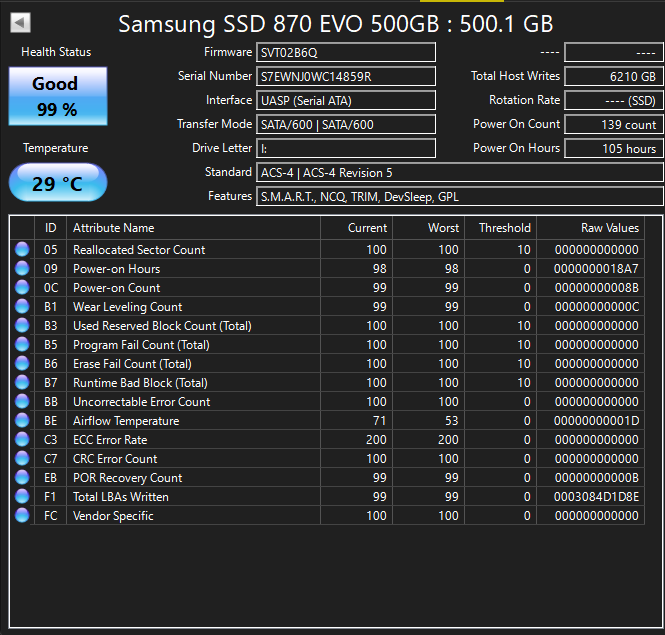Click the status orb for Runtime Bad Block

click(x=22, y=383)
